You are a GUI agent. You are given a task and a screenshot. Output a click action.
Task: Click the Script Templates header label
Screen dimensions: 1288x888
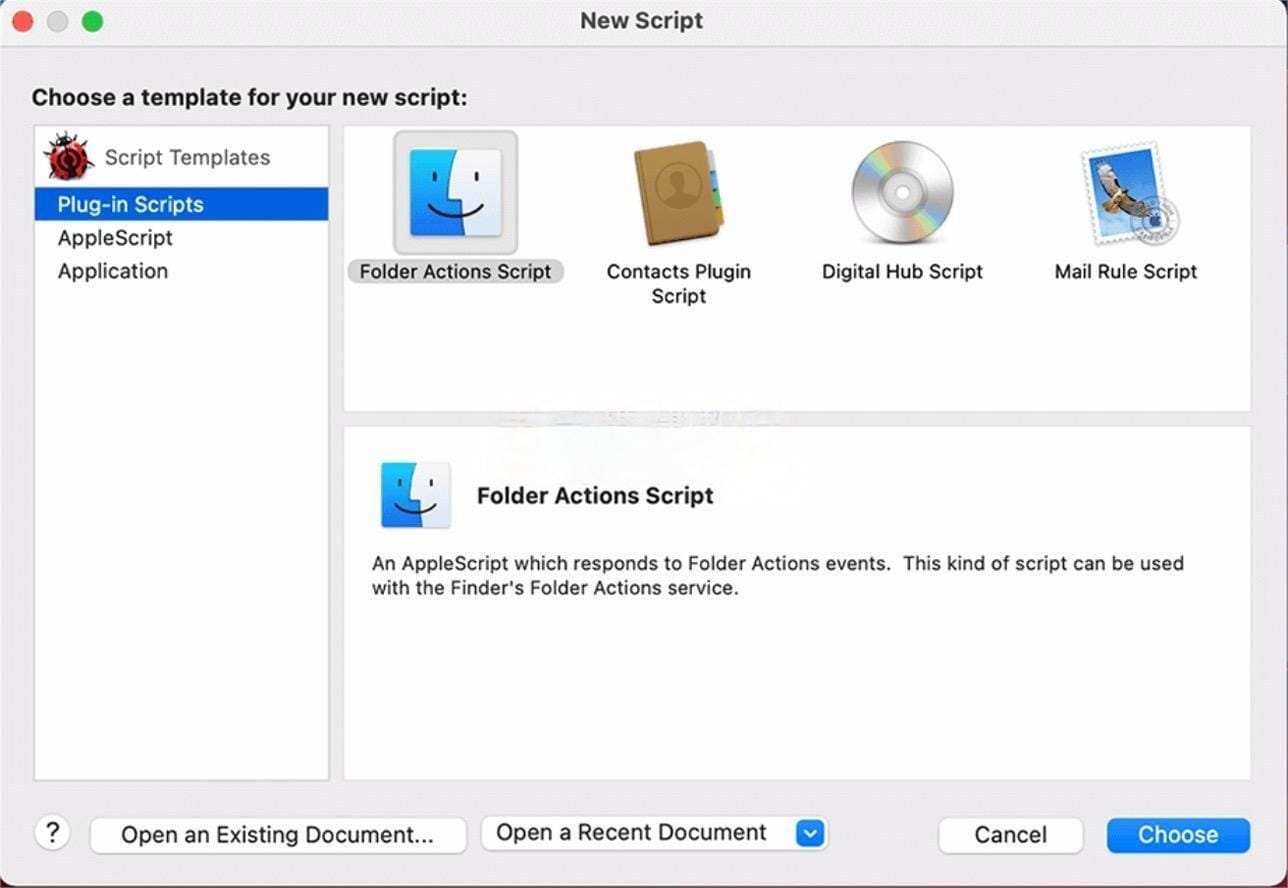187,157
